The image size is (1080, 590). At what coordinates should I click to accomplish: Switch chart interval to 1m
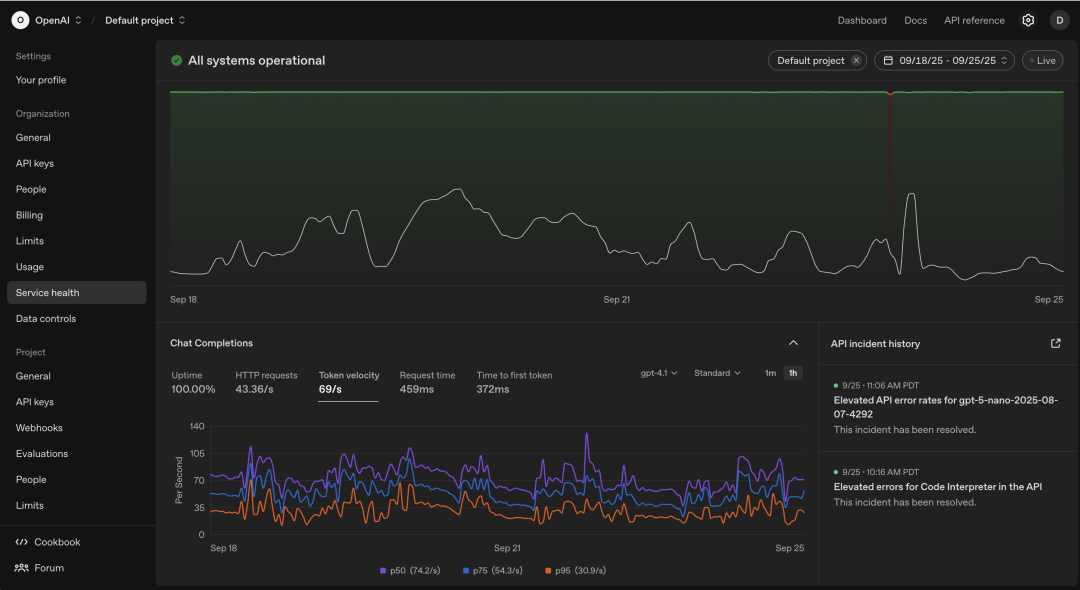point(770,373)
